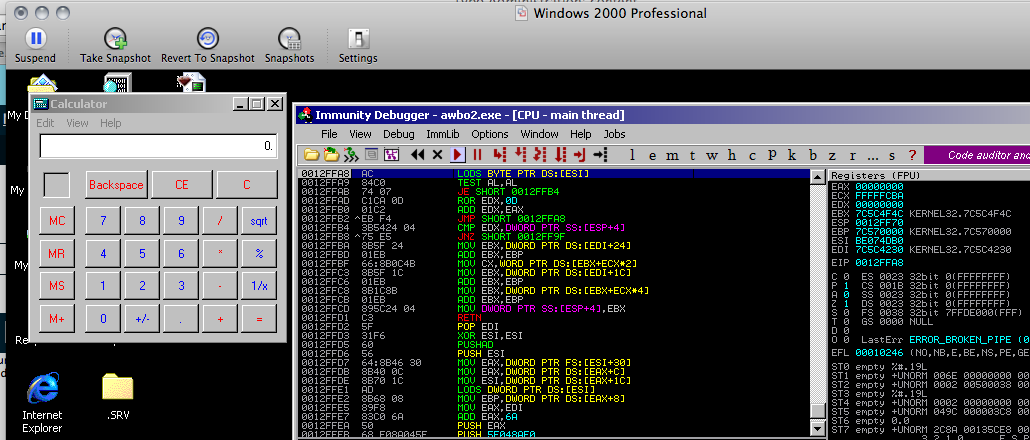Click the graph view toolbar icon

(392, 155)
